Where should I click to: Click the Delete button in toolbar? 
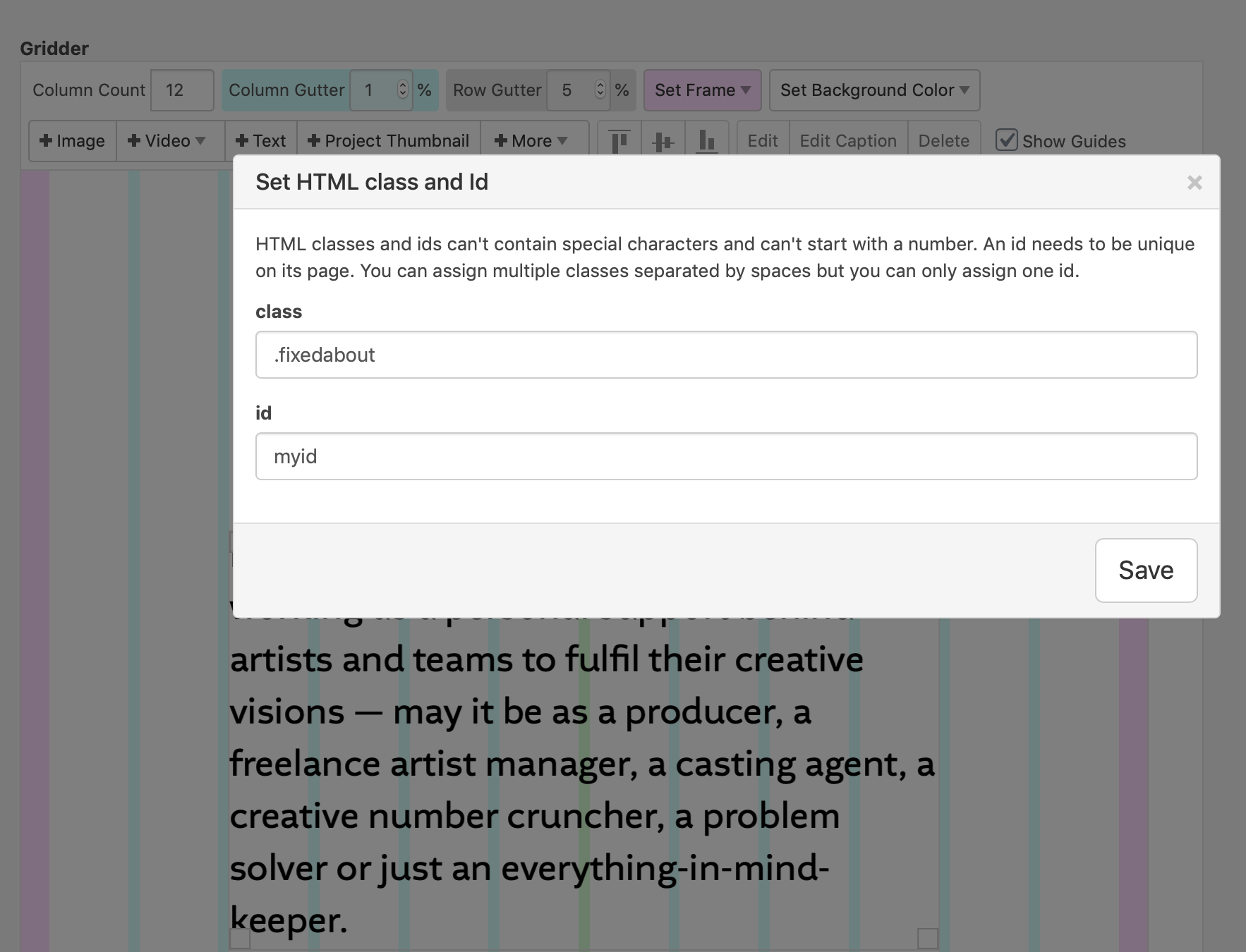pos(943,141)
